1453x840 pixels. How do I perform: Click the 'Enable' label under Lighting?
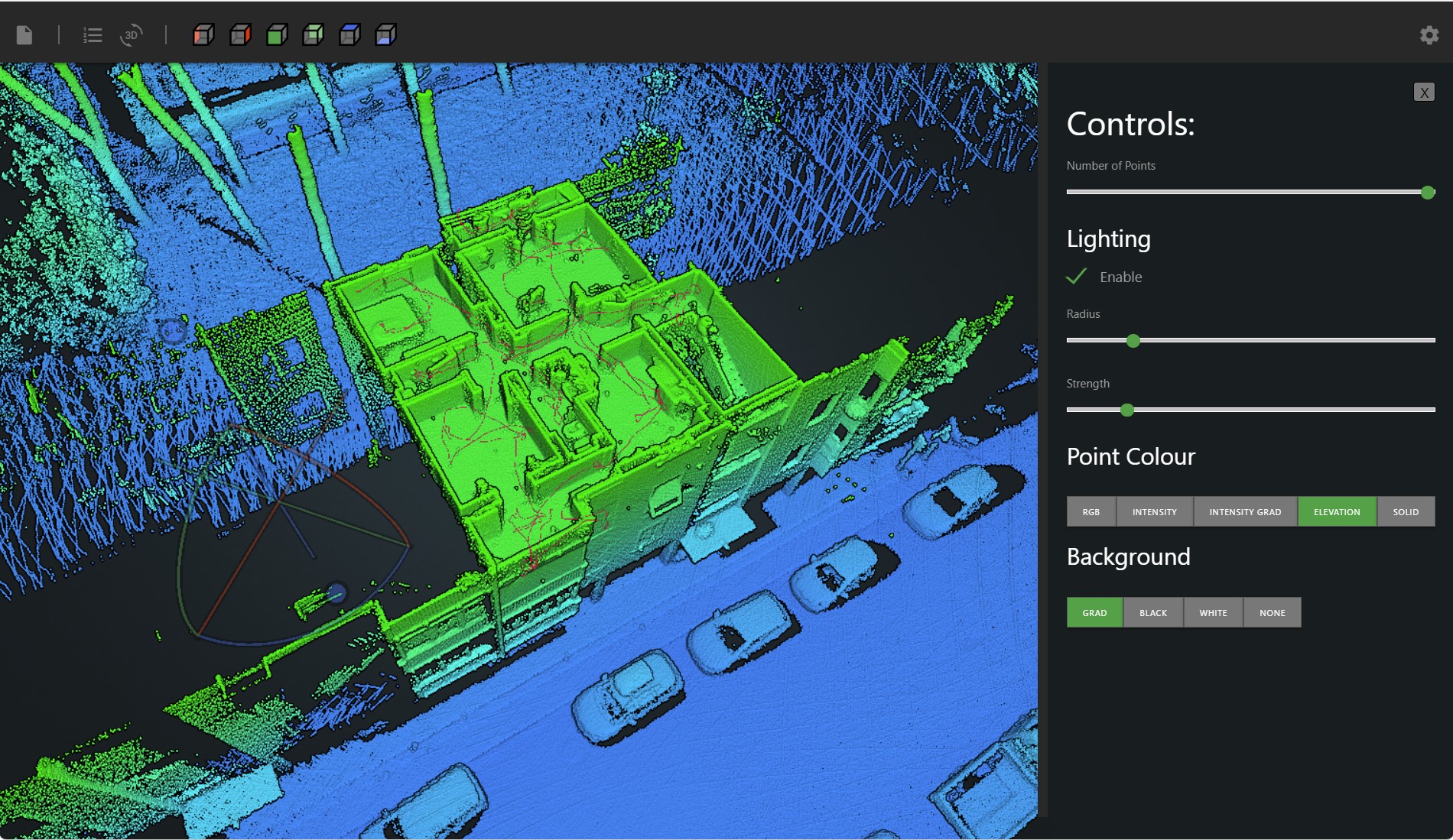point(1121,277)
